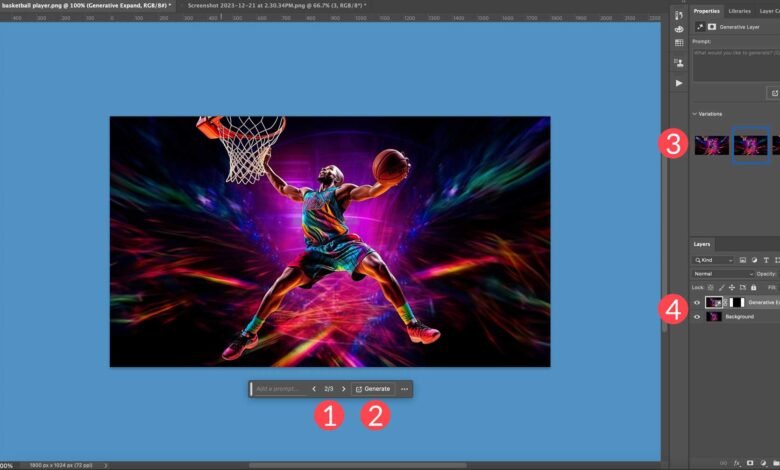
Task: Select the Generative Expand layer thumbnail
Action: pos(714,302)
